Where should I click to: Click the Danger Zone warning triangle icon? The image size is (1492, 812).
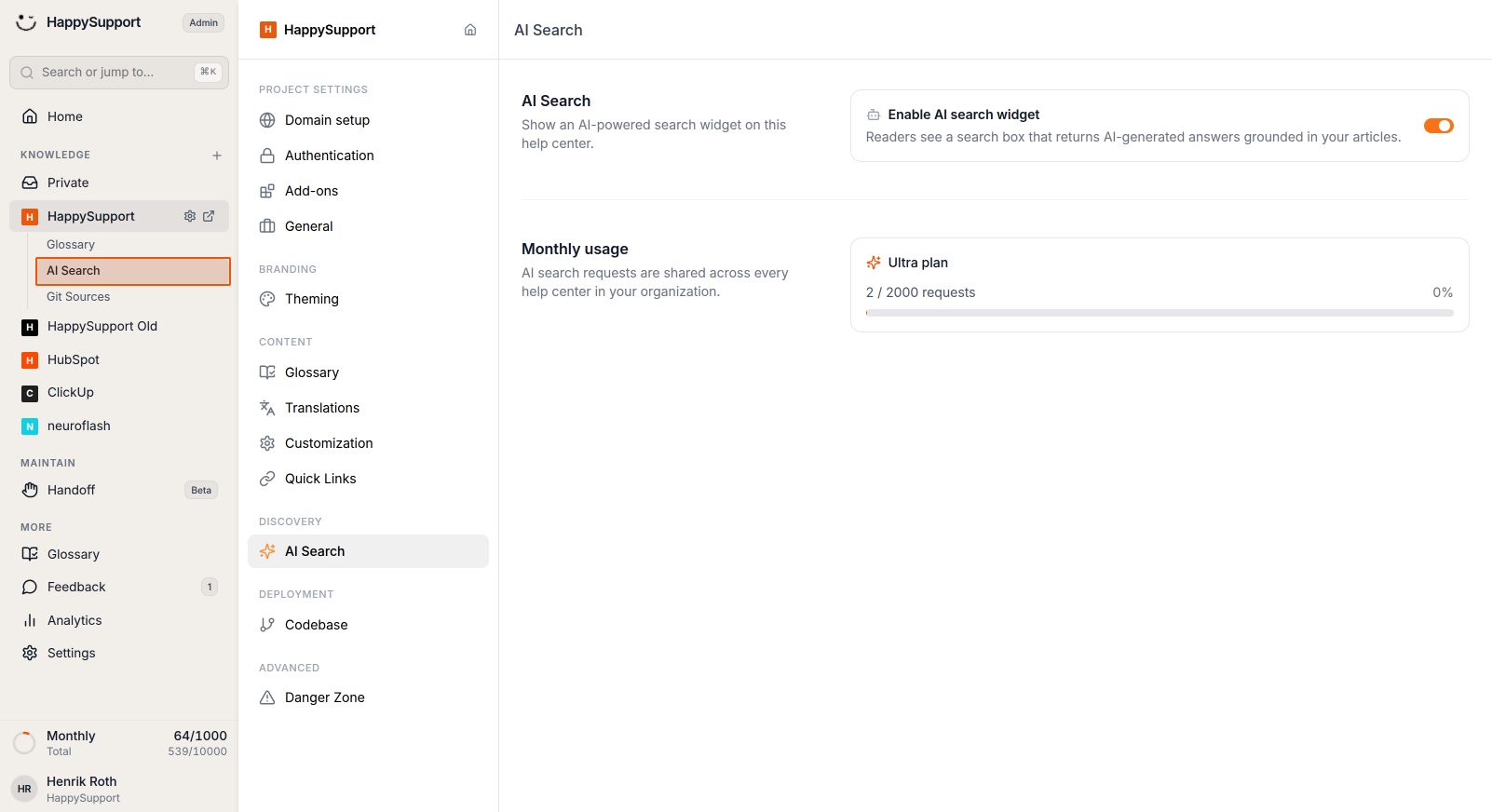click(x=267, y=697)
